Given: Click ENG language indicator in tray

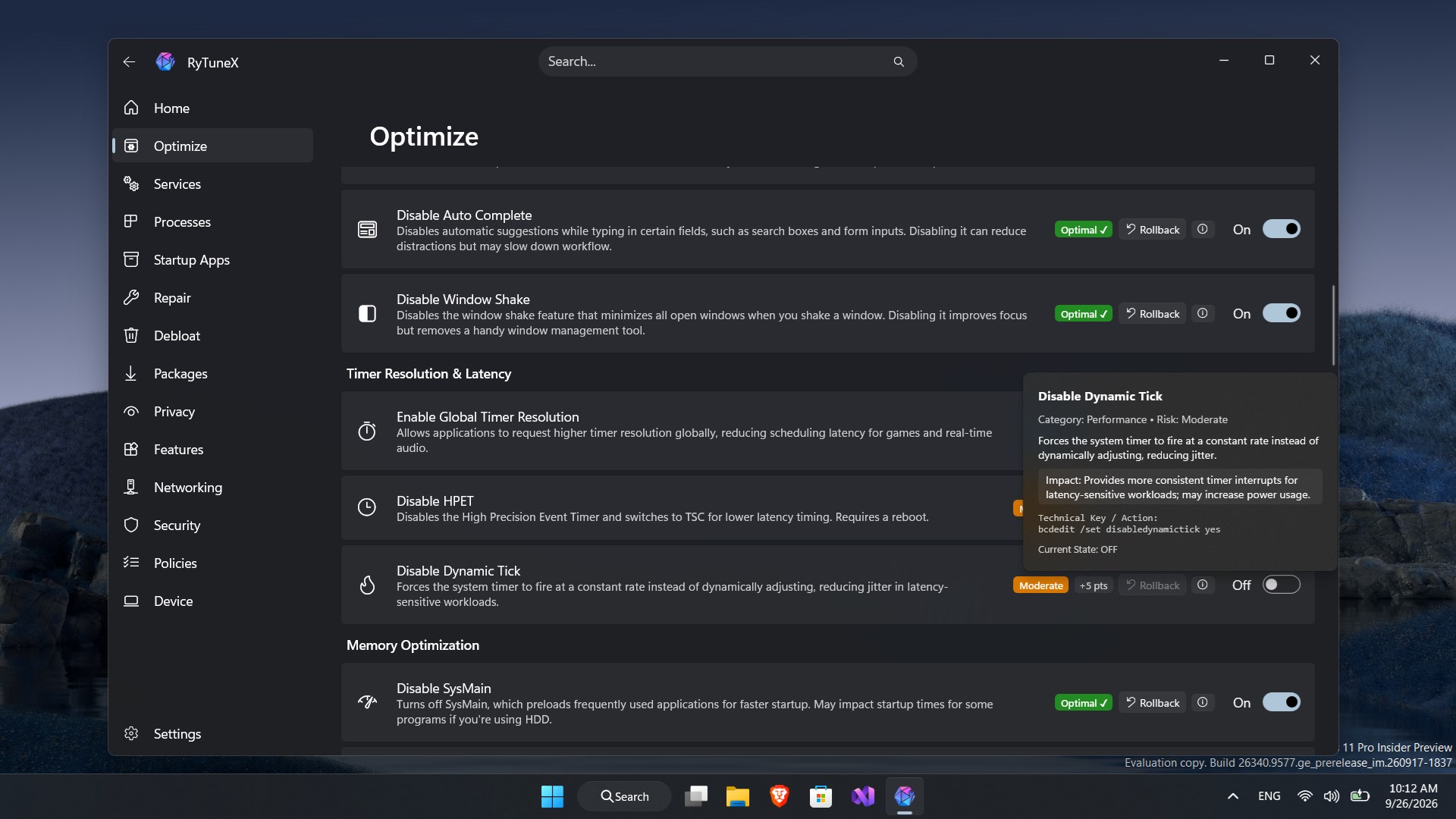Looking at the screenshot, I should 1269,796.
